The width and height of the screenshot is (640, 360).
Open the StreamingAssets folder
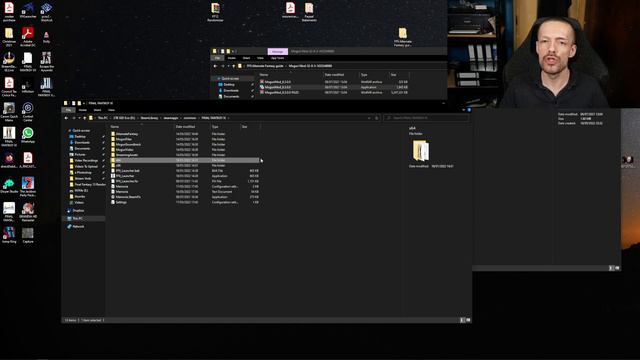coord(127,155)
